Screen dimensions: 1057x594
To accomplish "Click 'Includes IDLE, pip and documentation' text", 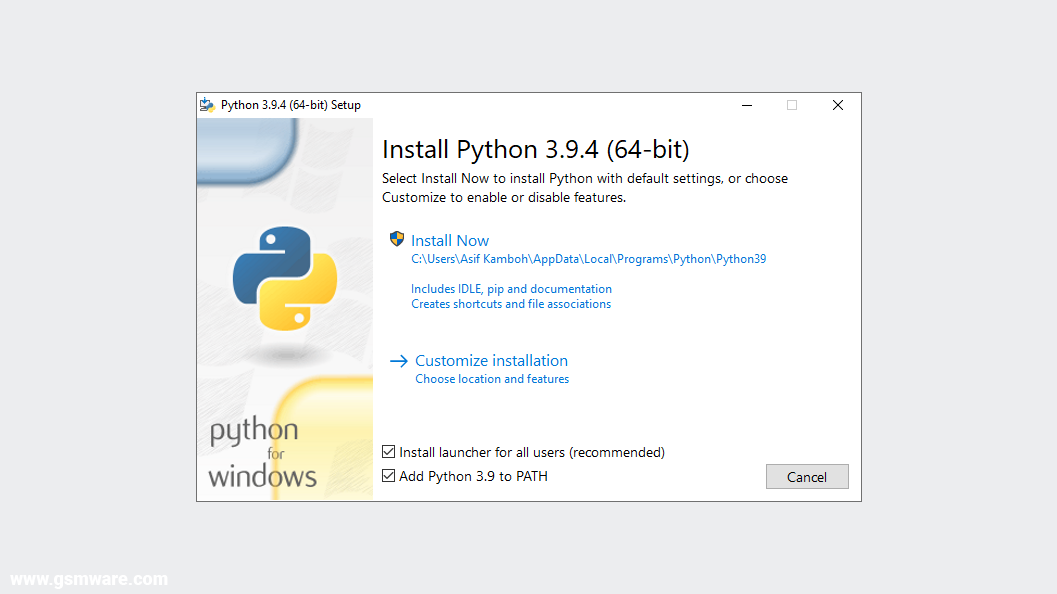I will (511, 289).
